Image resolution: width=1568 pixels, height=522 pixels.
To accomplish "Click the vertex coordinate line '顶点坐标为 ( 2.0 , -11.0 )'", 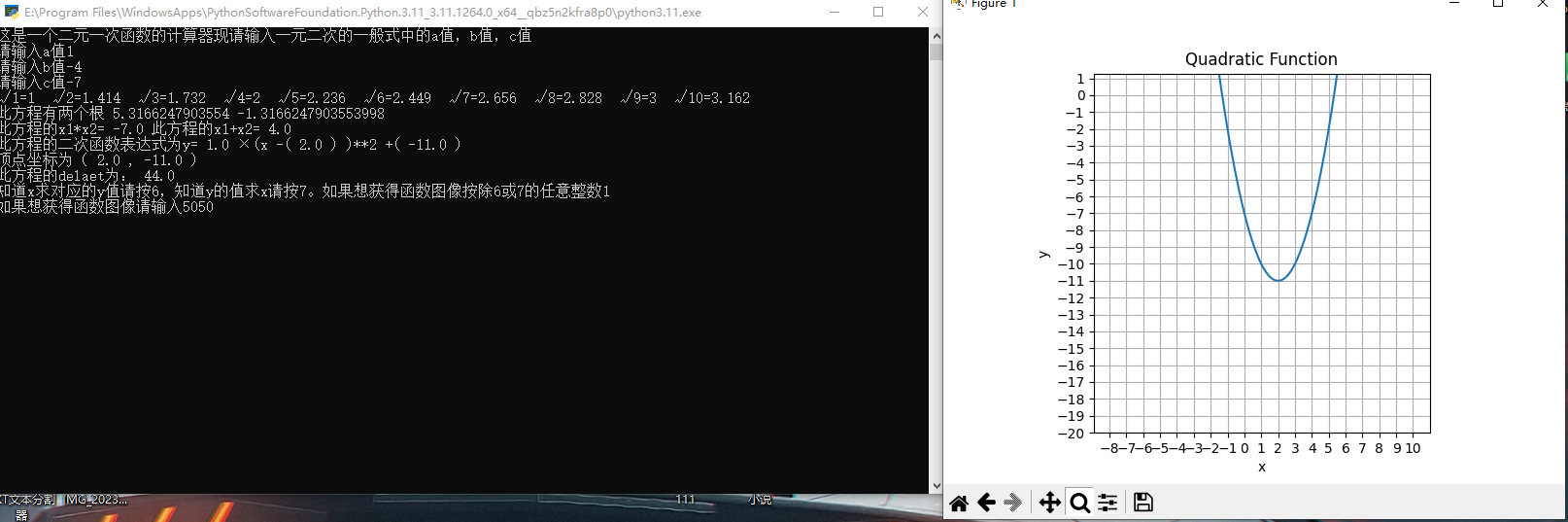I will (x=98, y=160).
